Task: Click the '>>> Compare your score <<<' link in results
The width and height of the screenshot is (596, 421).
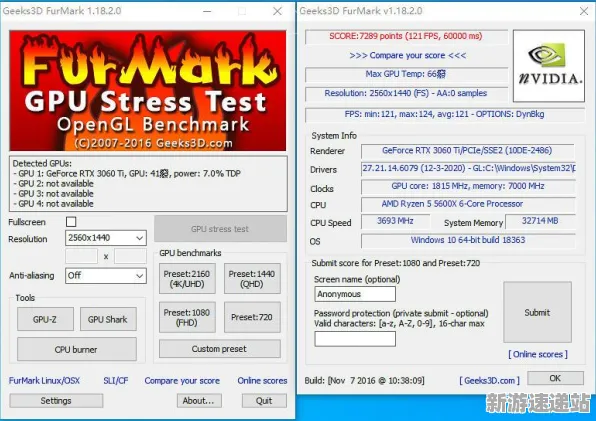Action: pos(407,55)
